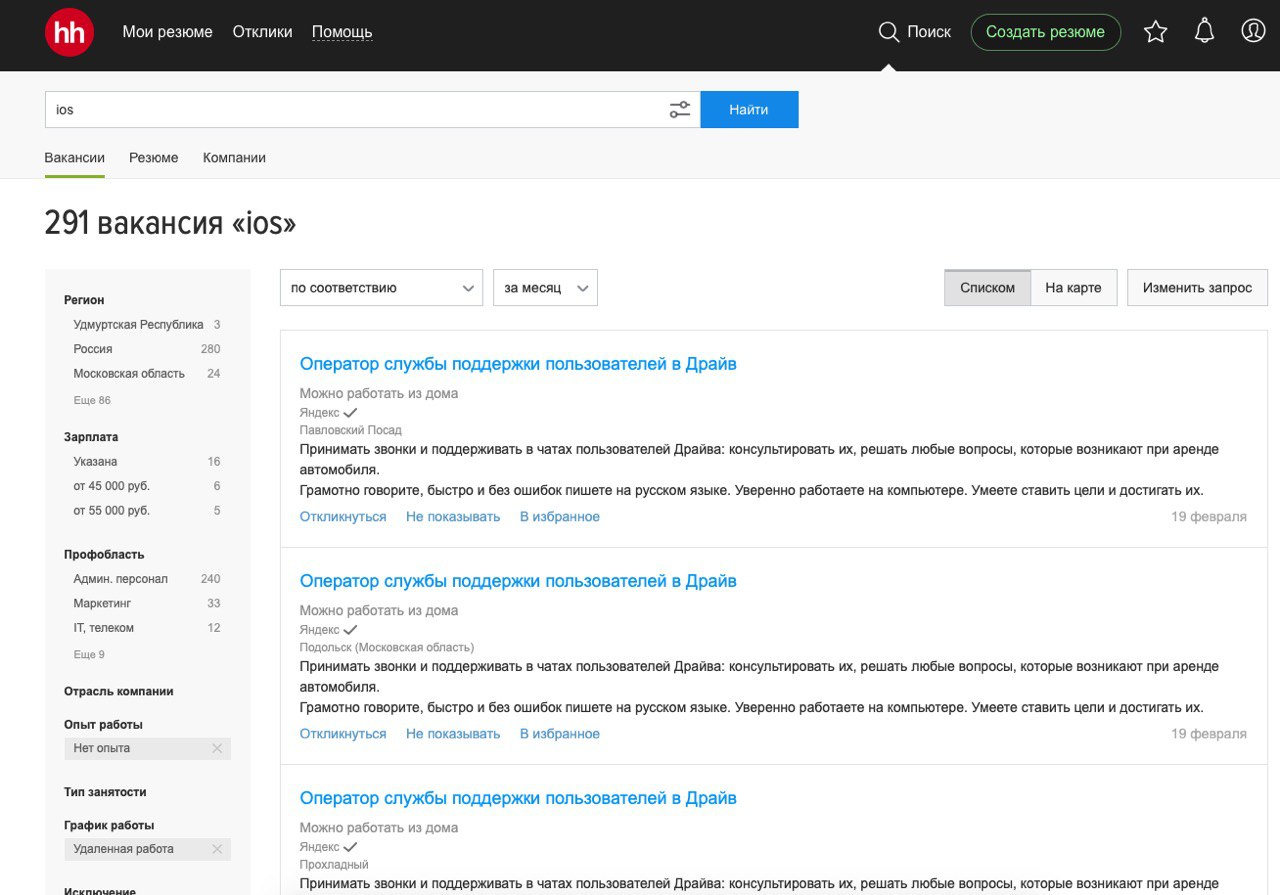The width and height of the screenshot is (1280, 895).
Task: Open Прохладный vacancy title link
Action: [x=518, y=798]
